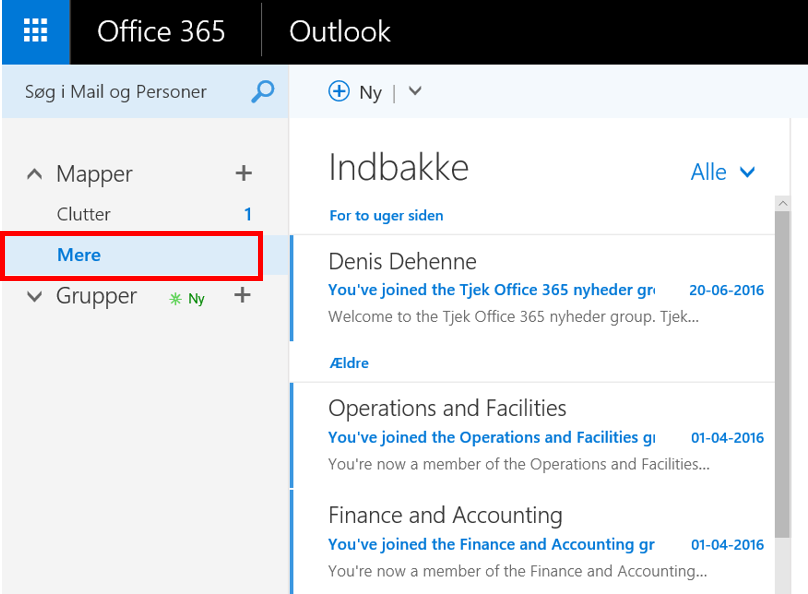Click the Ny new message button label
The height and width of the screenshot is (594, 808).
[x=371, y=93]
